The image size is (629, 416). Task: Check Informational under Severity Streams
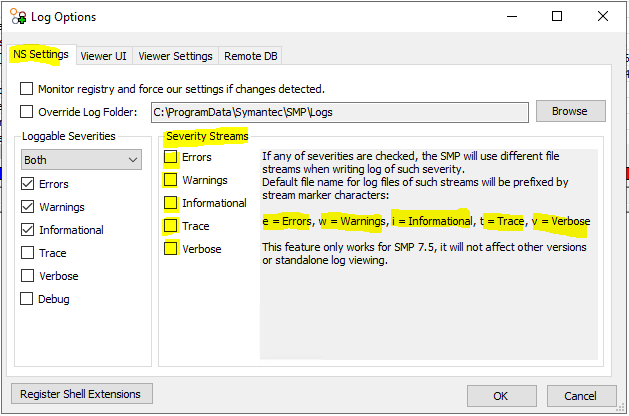point(170,203)
